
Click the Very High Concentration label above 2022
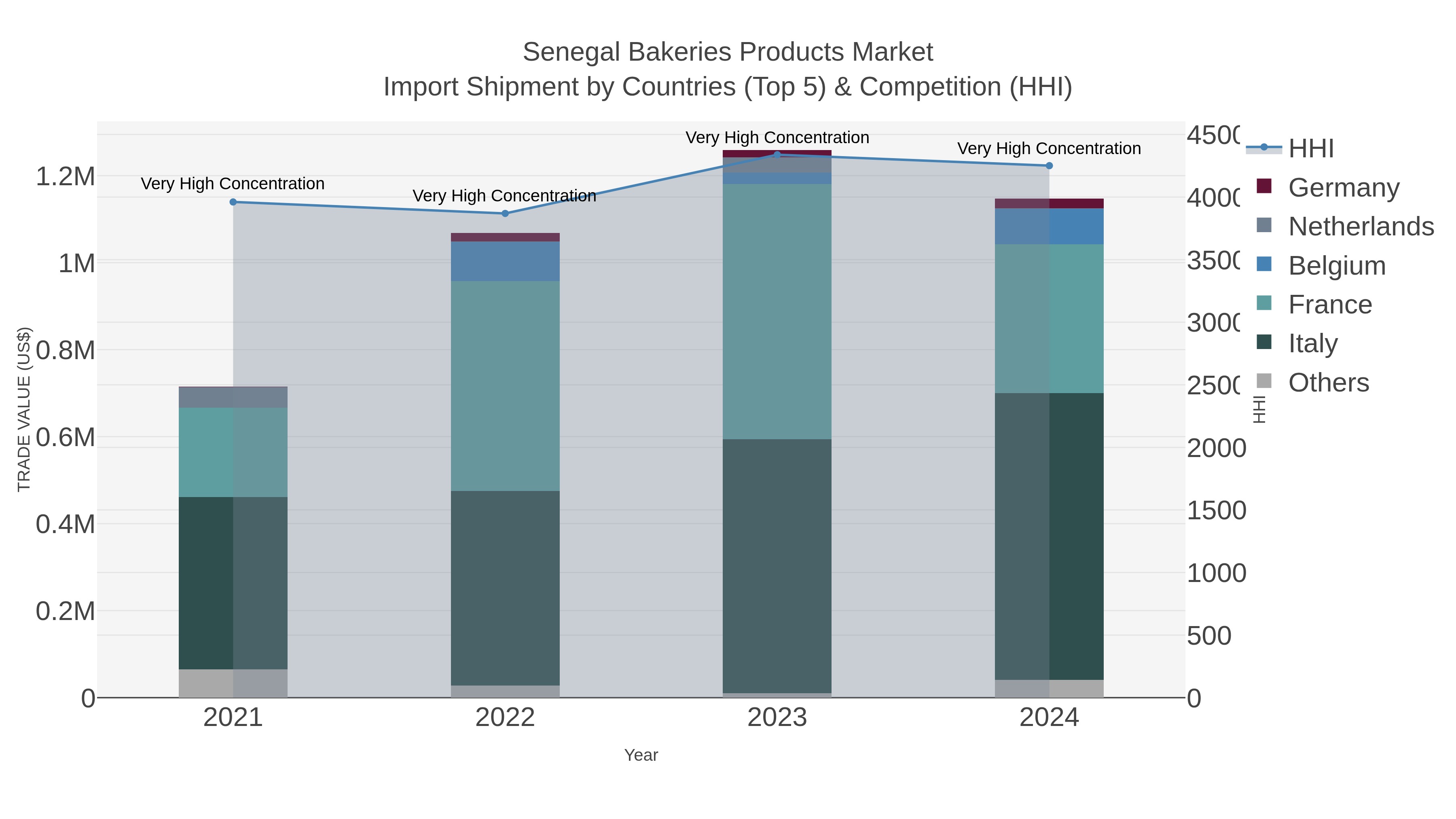click(x=505, y=196)
